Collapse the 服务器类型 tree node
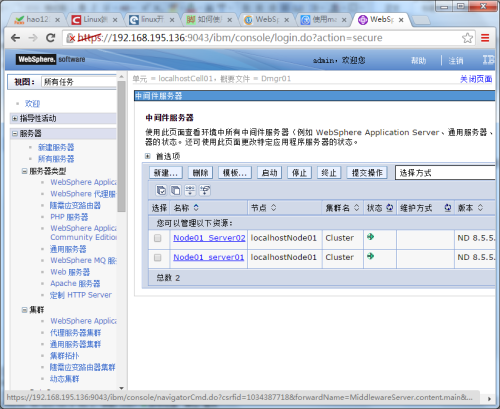Viewport: 500px width, 409px height. (x=24, y=171)
